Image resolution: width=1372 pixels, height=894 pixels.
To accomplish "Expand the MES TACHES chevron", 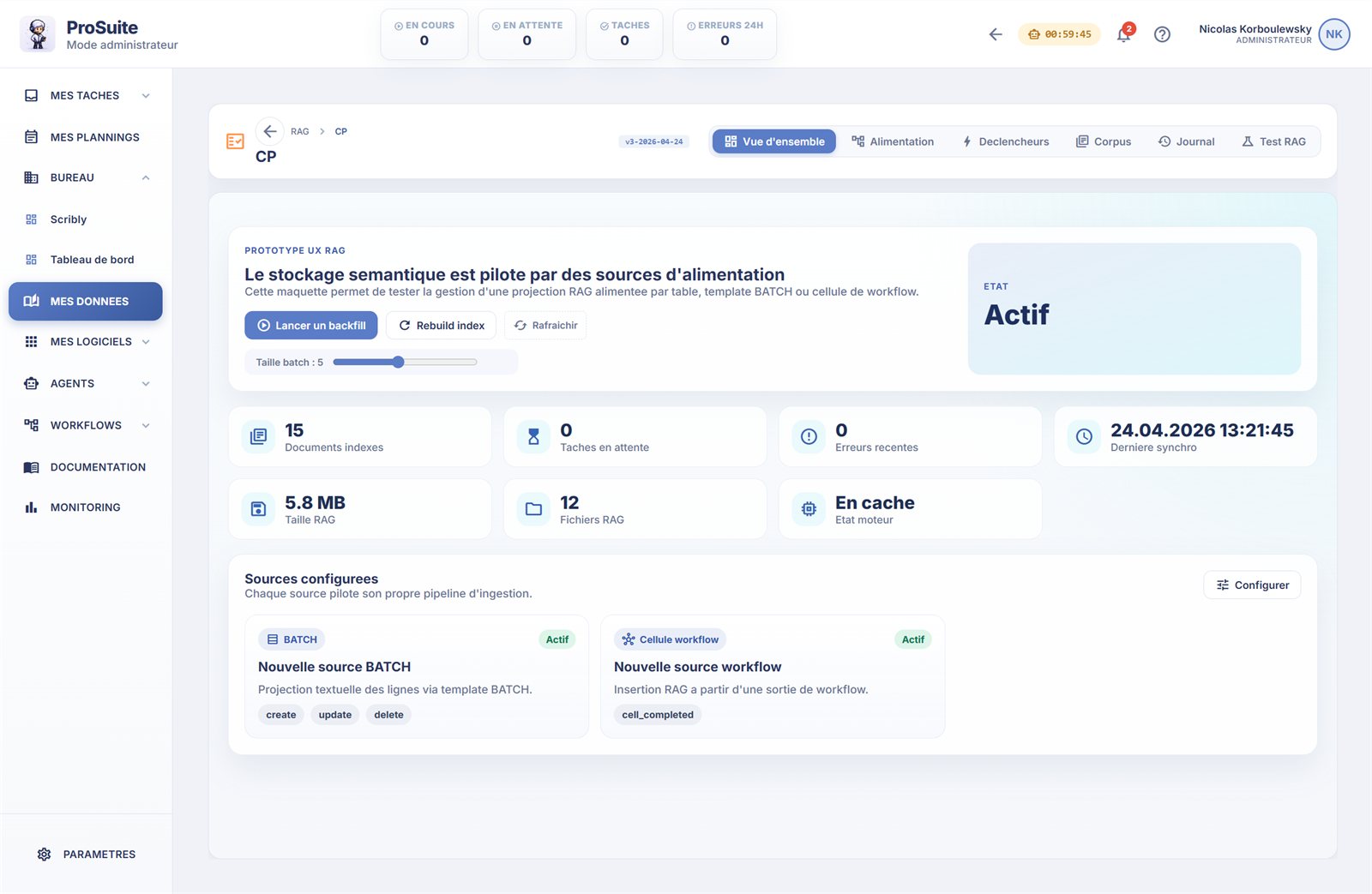I will (146, 95).
